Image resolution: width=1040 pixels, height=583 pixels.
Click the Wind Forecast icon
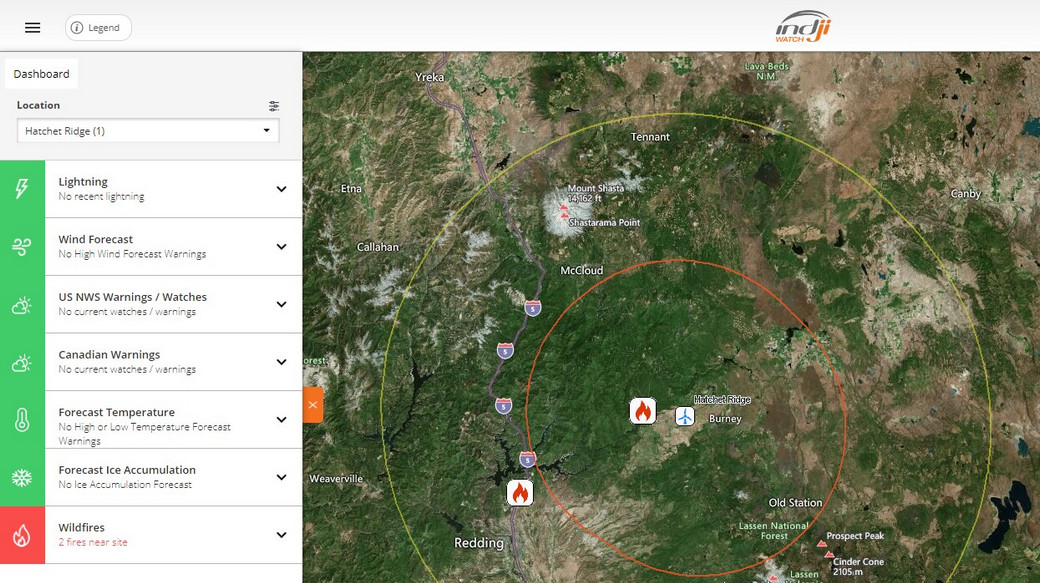(x=22, y=247)
